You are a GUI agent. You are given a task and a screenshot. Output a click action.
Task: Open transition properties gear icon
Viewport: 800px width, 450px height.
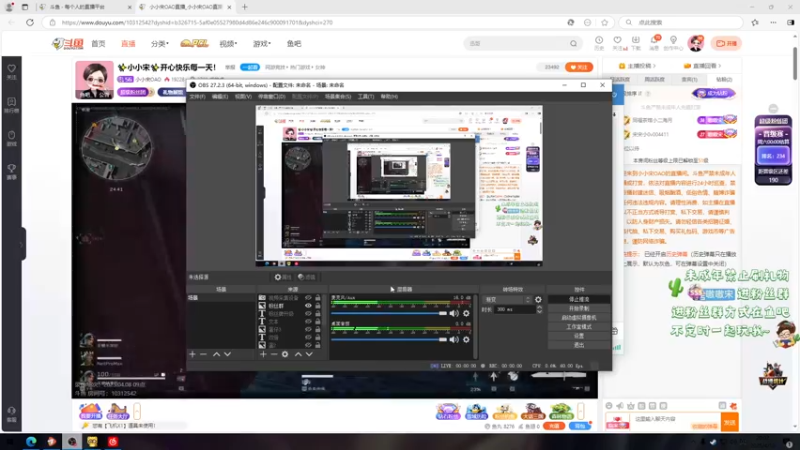click(x=538, y=299)
